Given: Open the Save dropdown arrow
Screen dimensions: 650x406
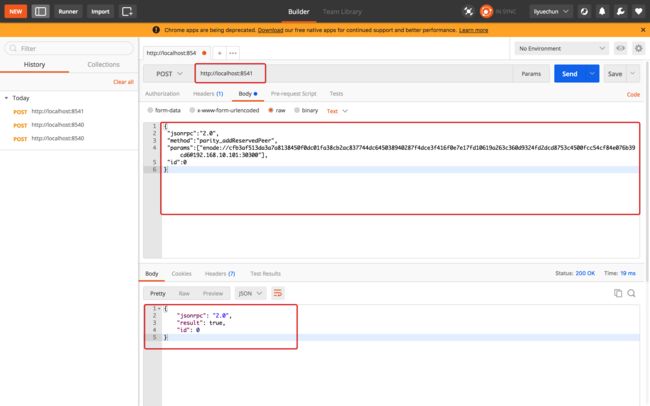Looking at the screenshot, I should click(x=633, y=73).
